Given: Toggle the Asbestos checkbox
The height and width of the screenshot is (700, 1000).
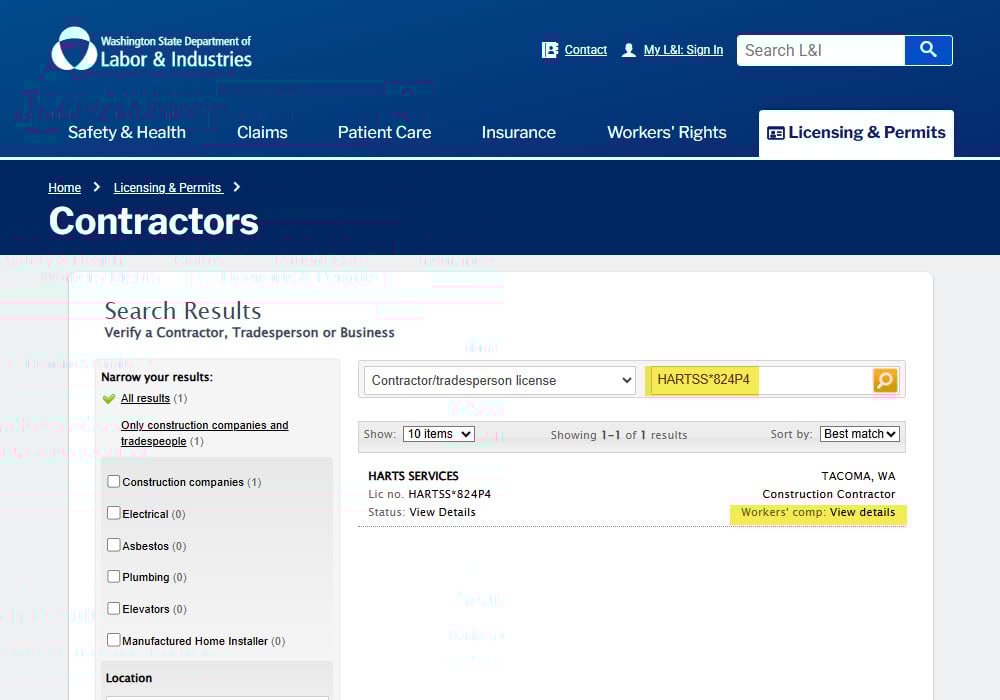Looking at the screenshot, I should tap(114, 546).
